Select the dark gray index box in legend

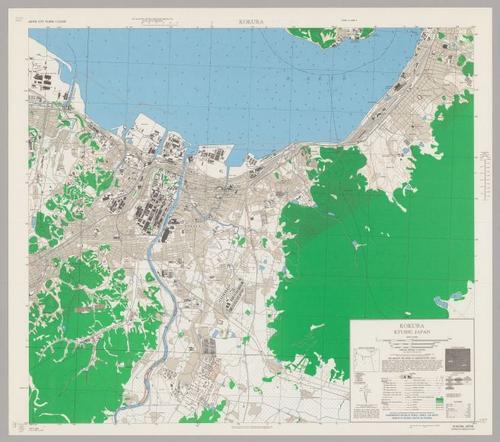458,360
